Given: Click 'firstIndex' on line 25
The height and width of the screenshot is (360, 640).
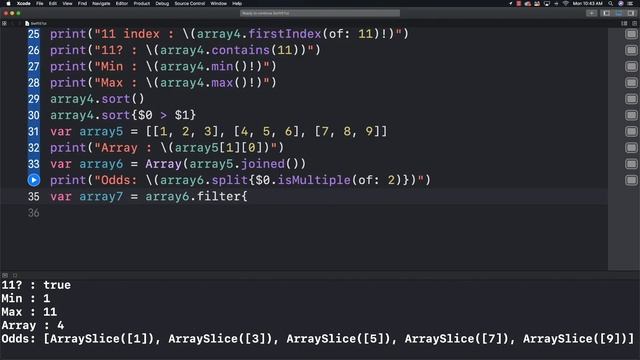Looking at the screenshot, I should pyautogui.click(x=284, y=33).
